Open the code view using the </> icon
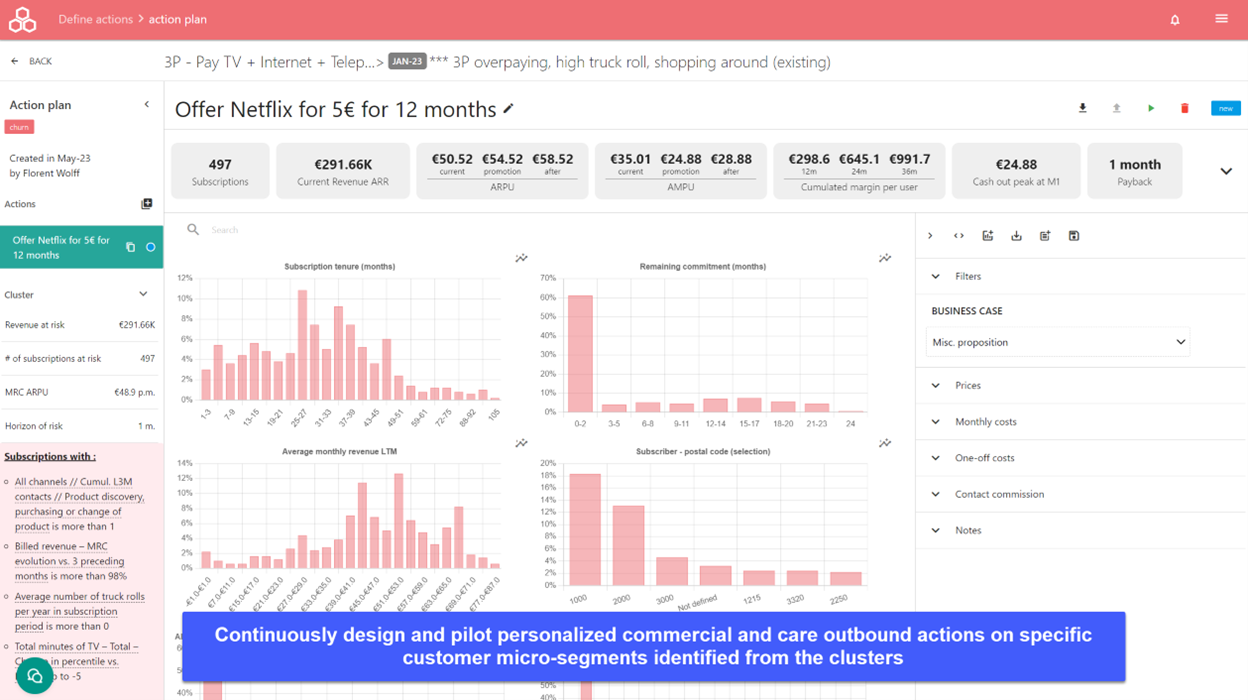Image resolution: width=1248 pixels, height=700 pixels. 959,235
